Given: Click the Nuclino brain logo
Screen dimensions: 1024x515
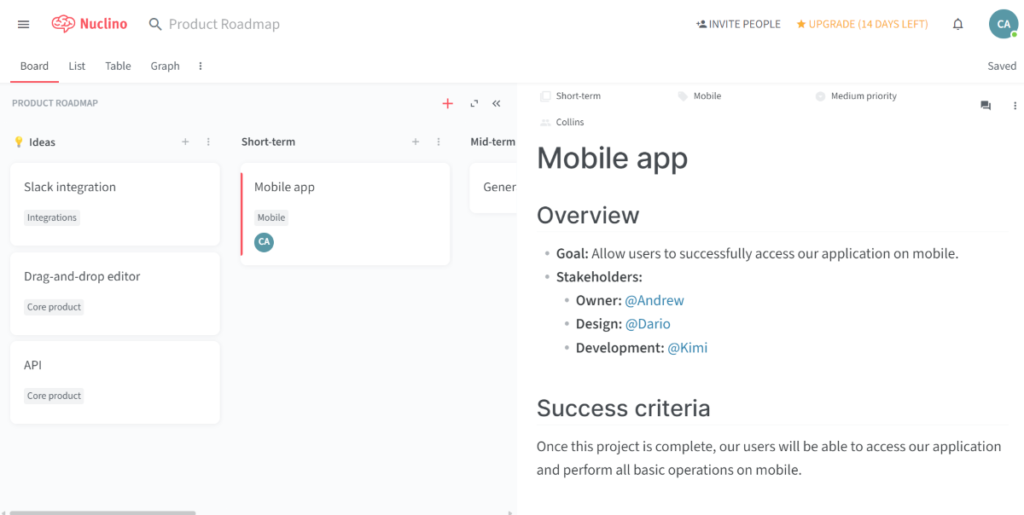Looking at the screenshot, I should coord(63,24).
